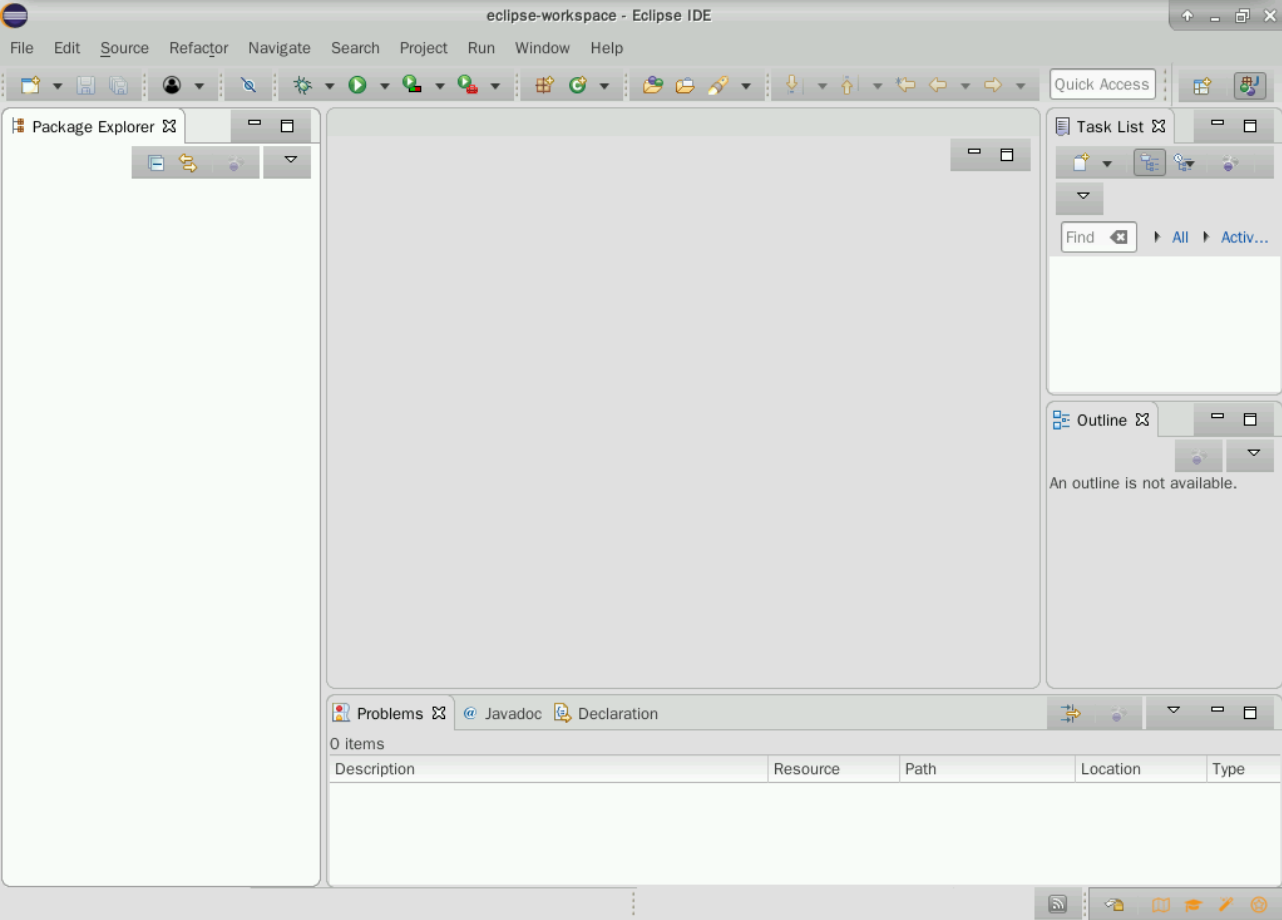Toggle Categorized presentation in Task List
1282x920 pixels.
click(1149, 163)
